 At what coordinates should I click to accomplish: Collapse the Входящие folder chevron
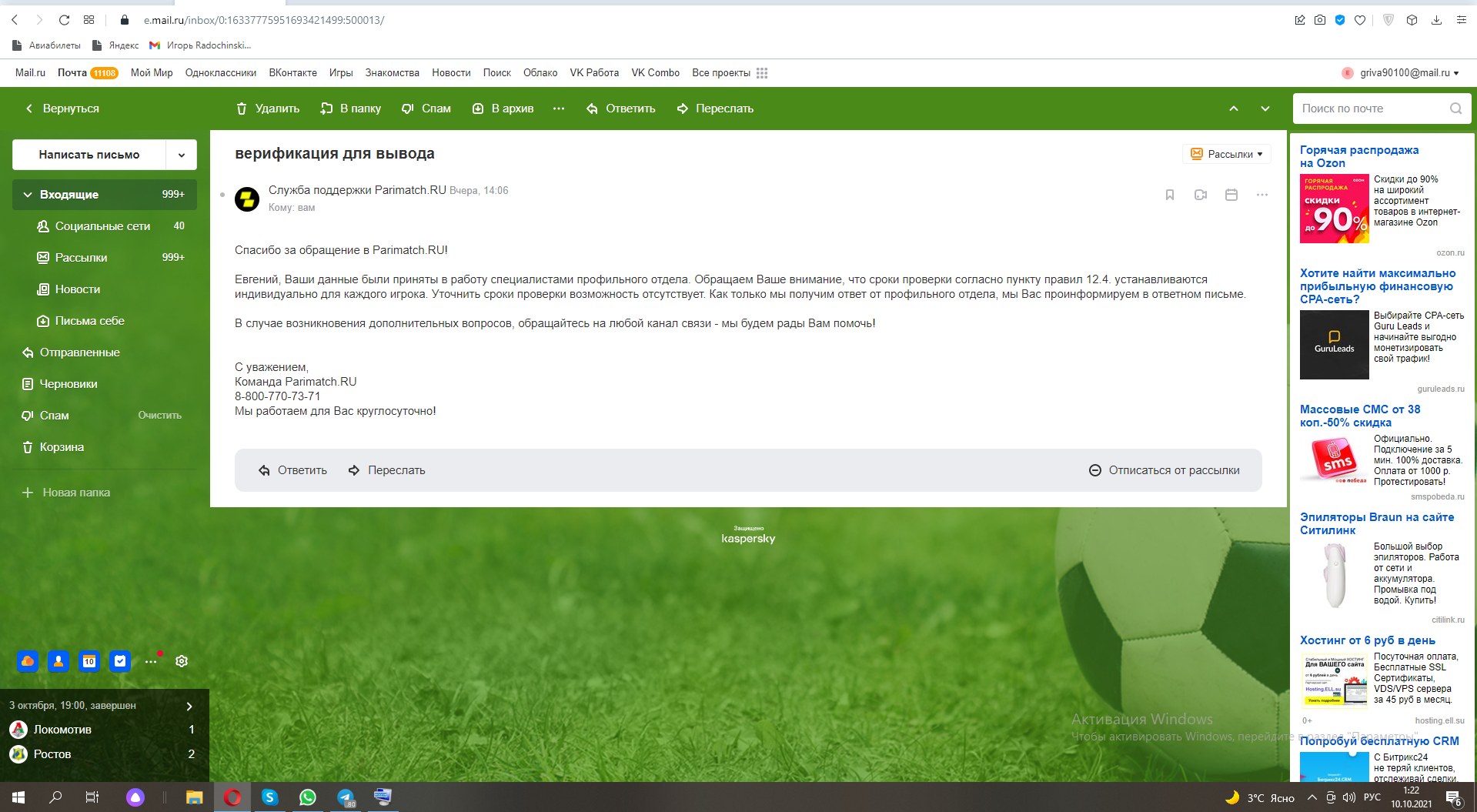[x=28, y=195]
